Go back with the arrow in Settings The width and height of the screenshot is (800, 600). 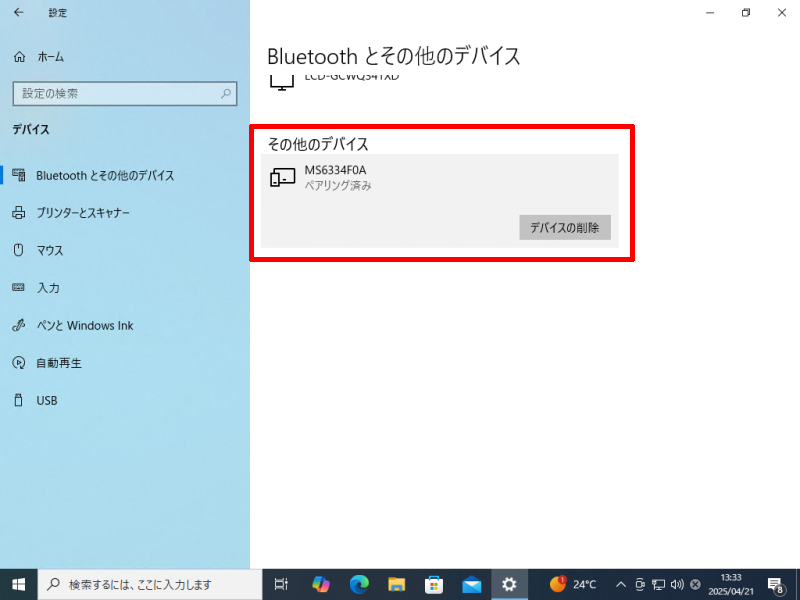[19, 13]
